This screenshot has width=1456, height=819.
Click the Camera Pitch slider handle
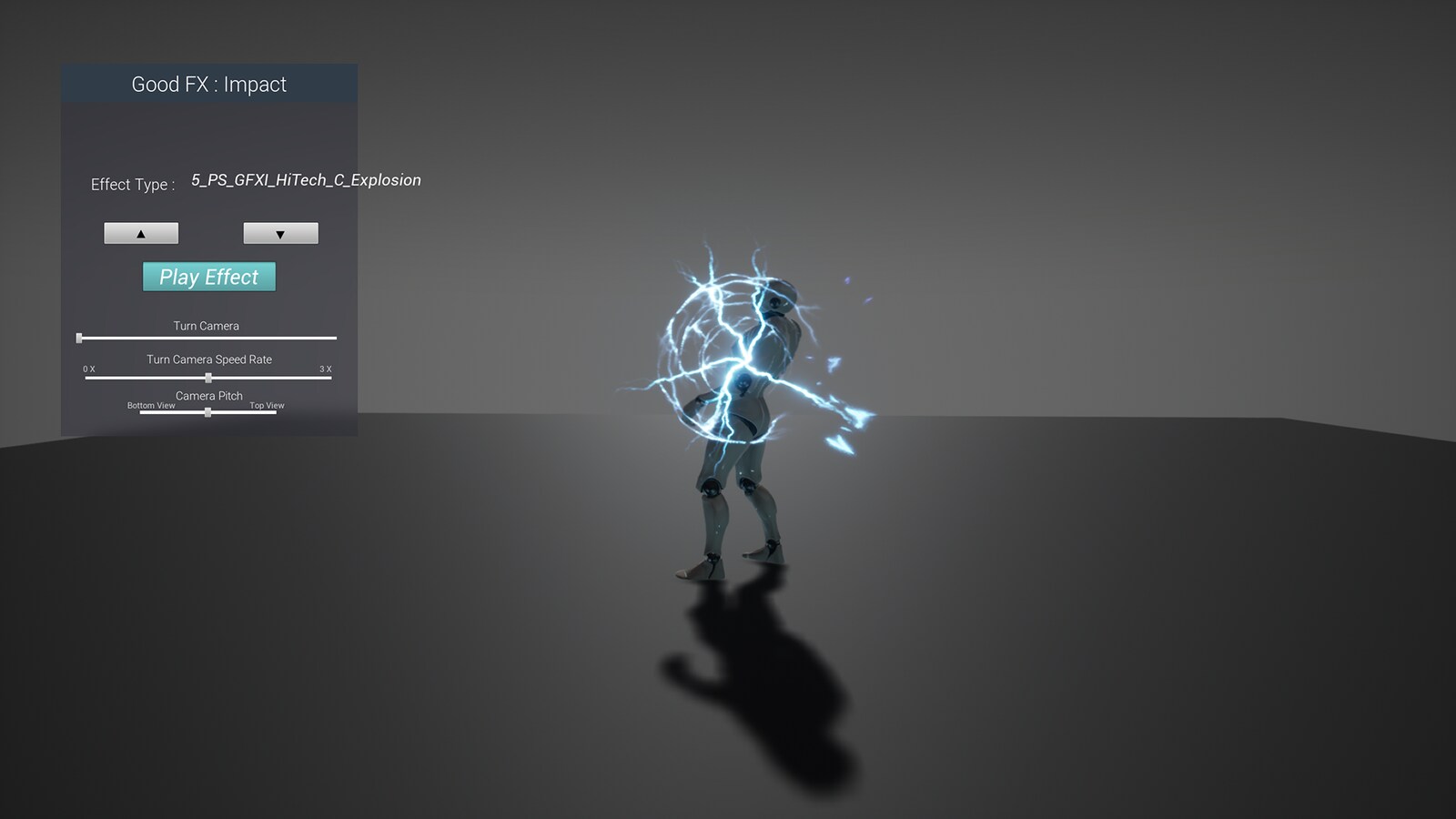point(207,411)
